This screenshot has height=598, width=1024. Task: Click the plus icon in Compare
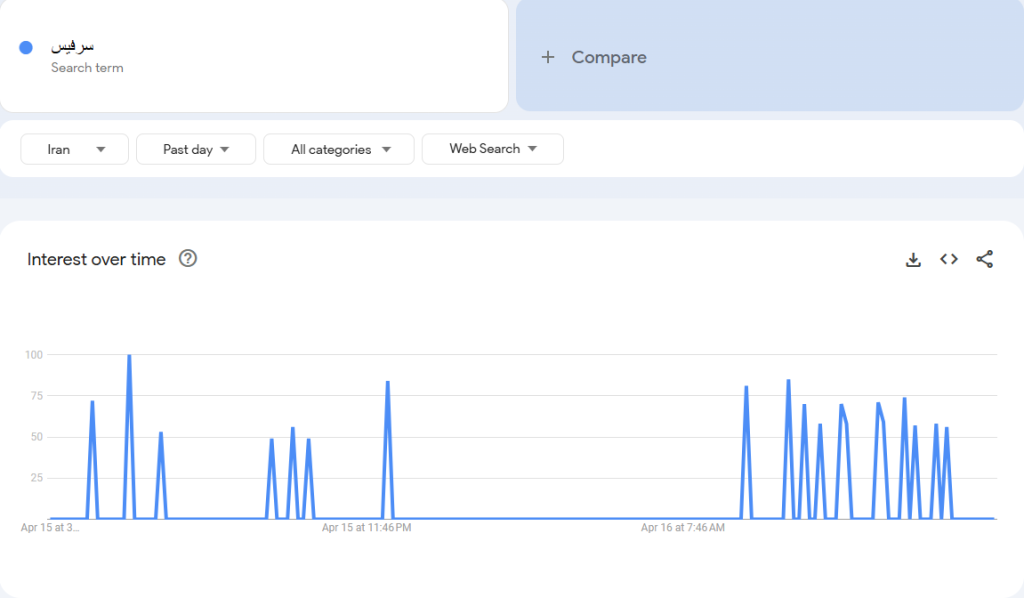click(547, 57)
